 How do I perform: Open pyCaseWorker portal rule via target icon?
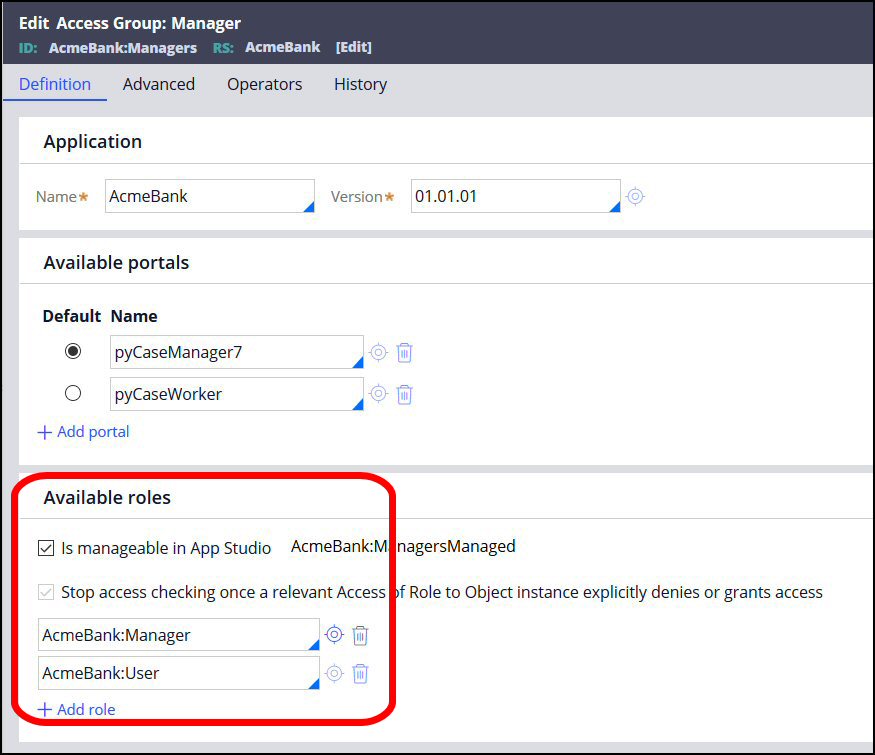pos(378,394)
